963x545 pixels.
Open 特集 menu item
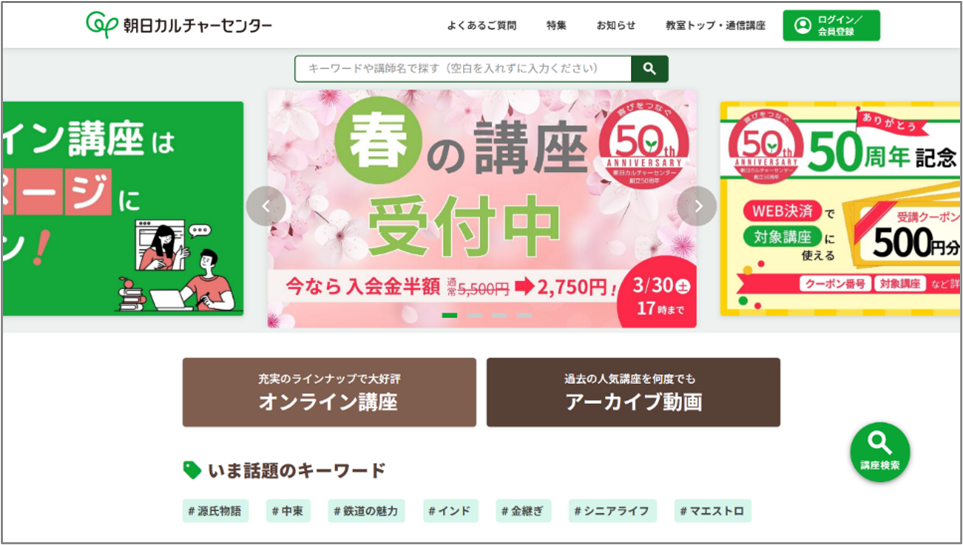556,26
